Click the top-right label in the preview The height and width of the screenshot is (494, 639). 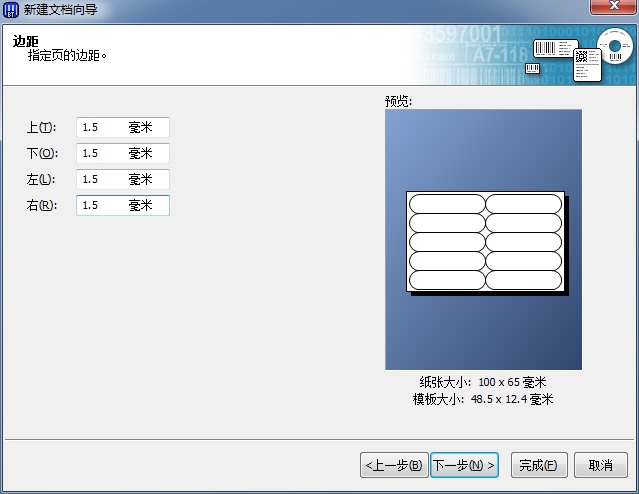(523, 204)
